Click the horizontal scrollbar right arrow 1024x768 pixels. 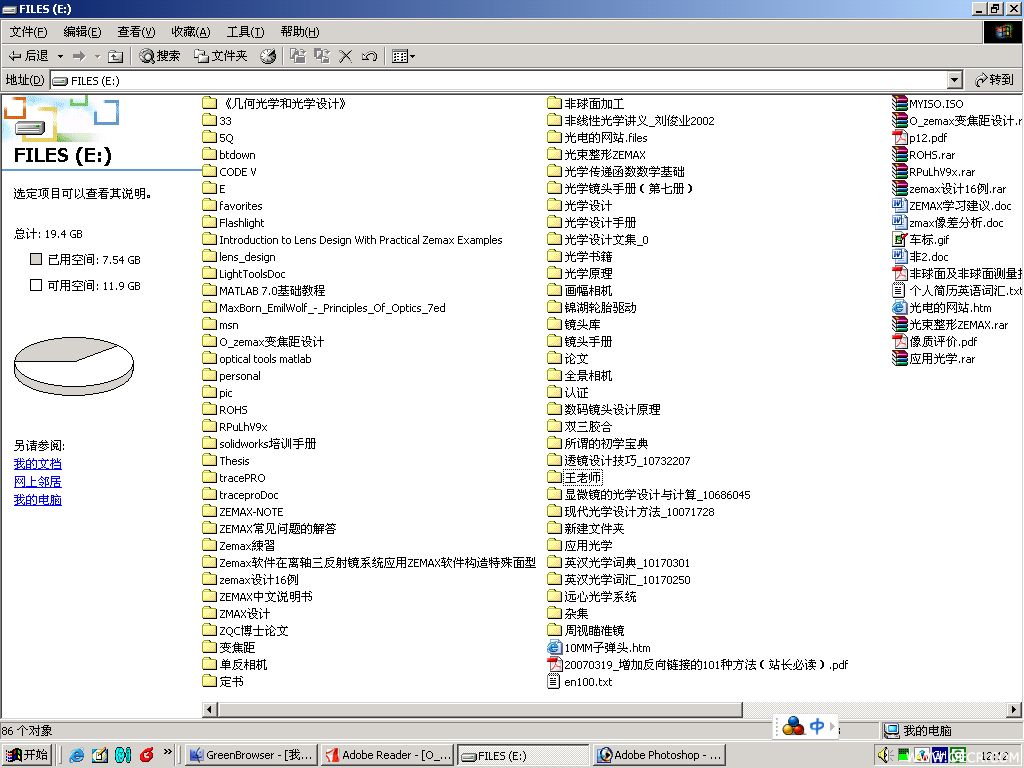1014,709
